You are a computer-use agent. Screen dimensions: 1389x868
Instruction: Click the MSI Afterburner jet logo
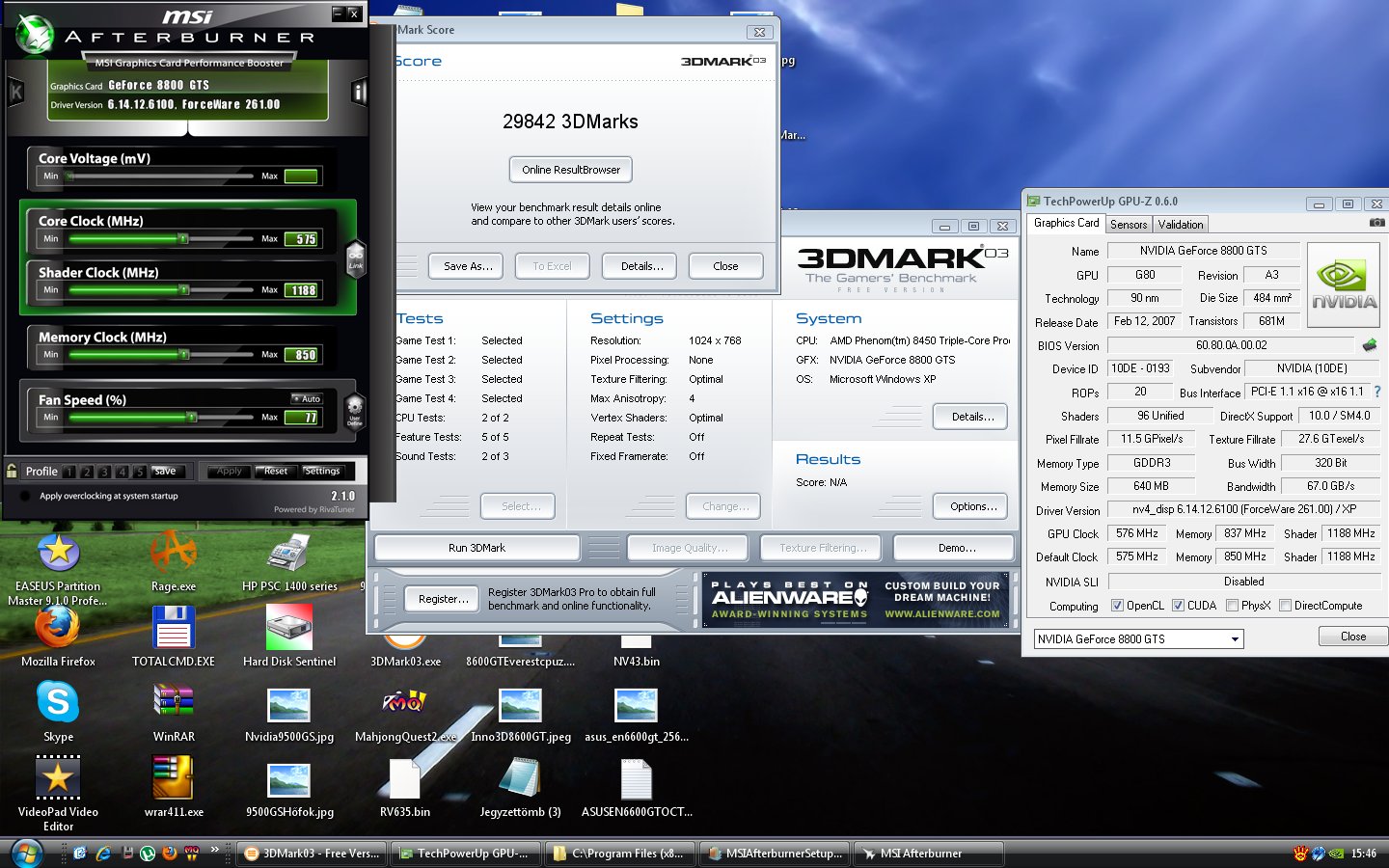(x=36, y=35)
